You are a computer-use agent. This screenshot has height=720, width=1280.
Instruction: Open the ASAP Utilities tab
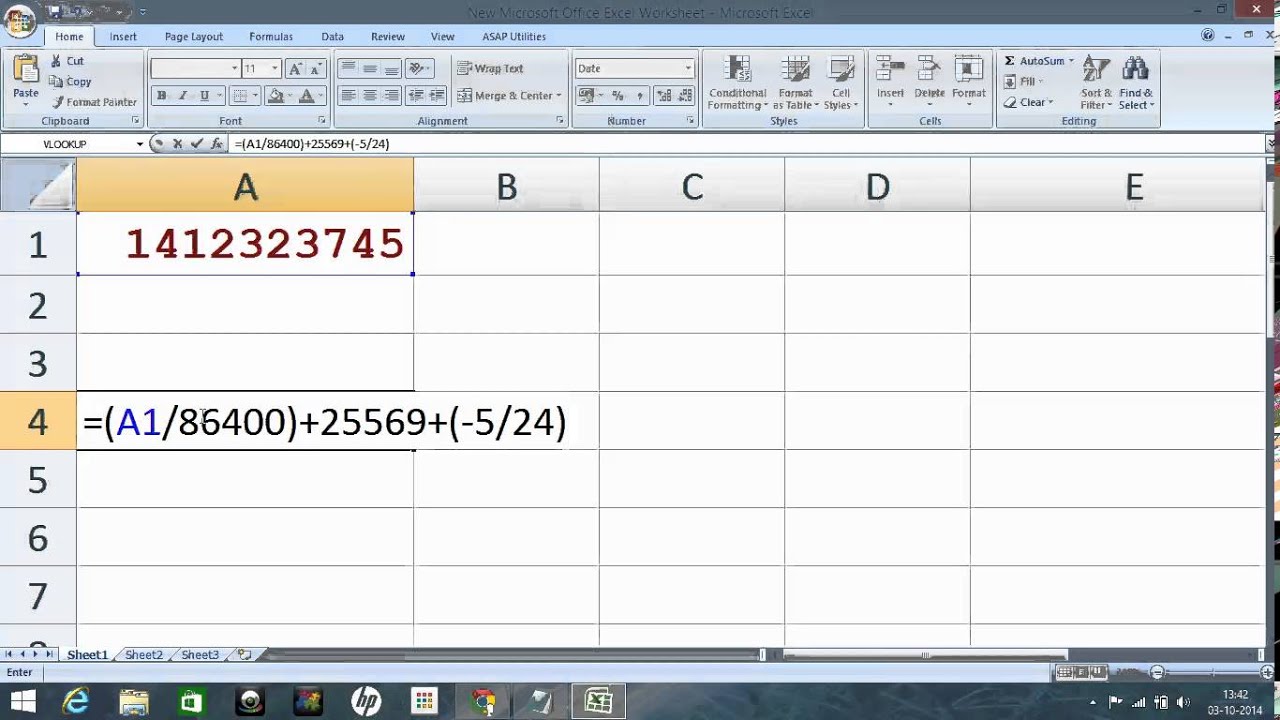pyautogui.click(x=514, y=36)
